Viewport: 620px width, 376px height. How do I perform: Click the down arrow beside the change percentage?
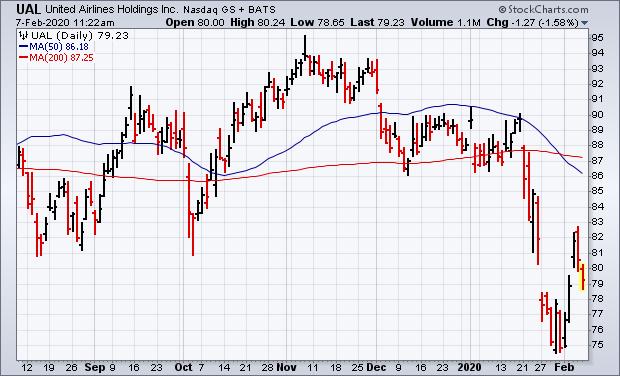584,23
